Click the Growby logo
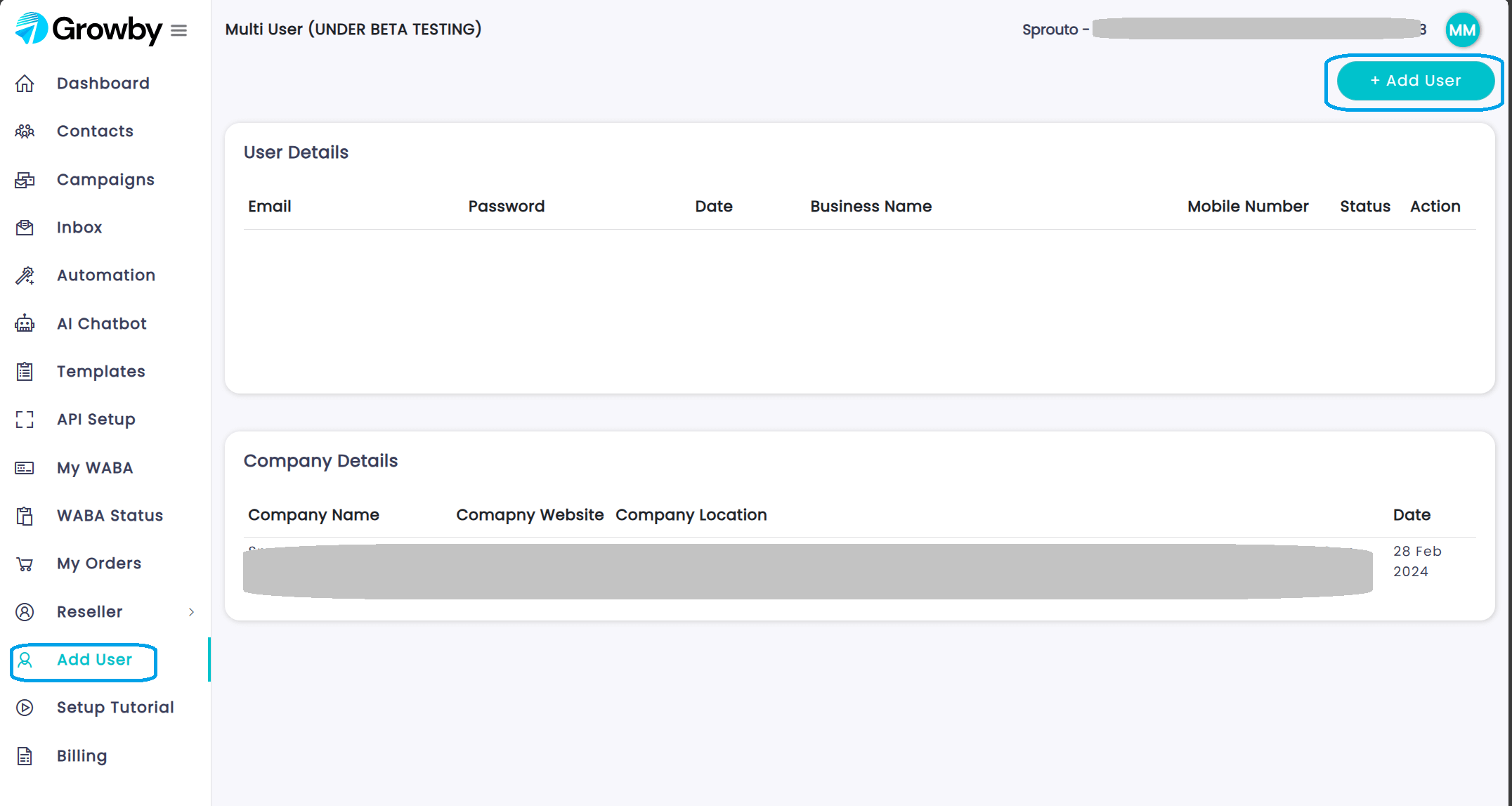The width and height of the screenshot is (1512, 806). pyautogui.click(x=89, y=30)
